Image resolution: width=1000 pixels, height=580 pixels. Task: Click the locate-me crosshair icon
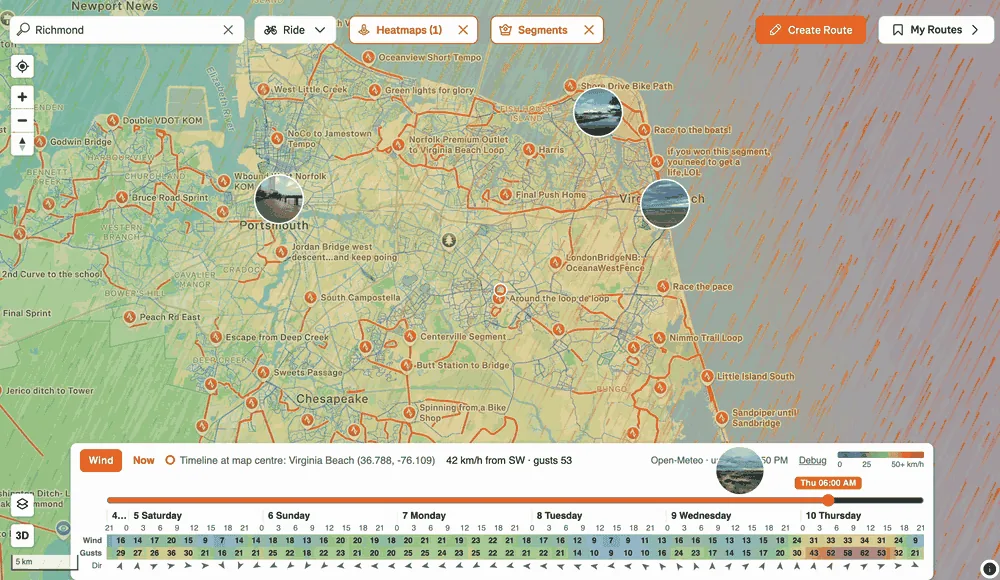click(22, 66)
